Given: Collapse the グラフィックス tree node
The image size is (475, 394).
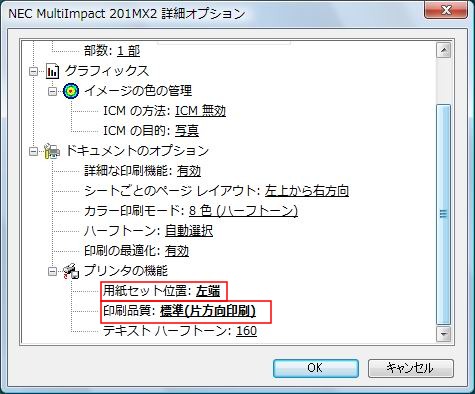Looking at the screenshot, I should (x=33, y=71).
